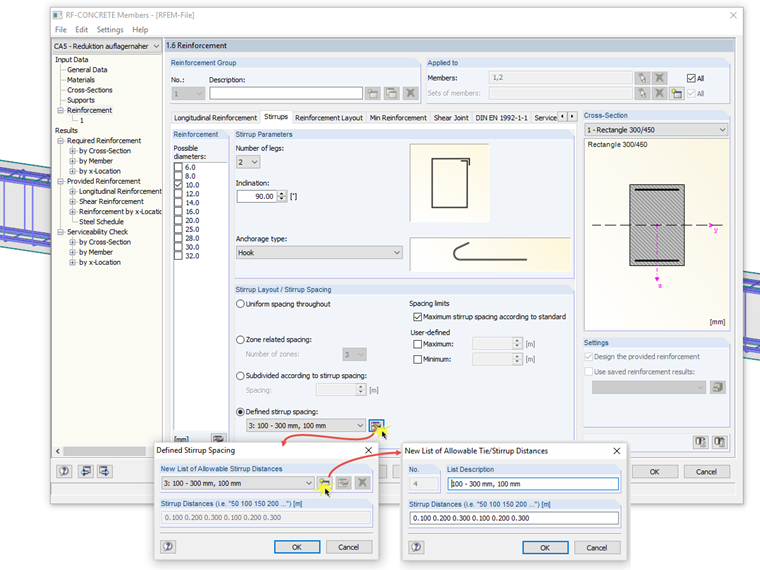Select Uniform spacing throughout radio button
760x570 pixels.
pos(240,304)
